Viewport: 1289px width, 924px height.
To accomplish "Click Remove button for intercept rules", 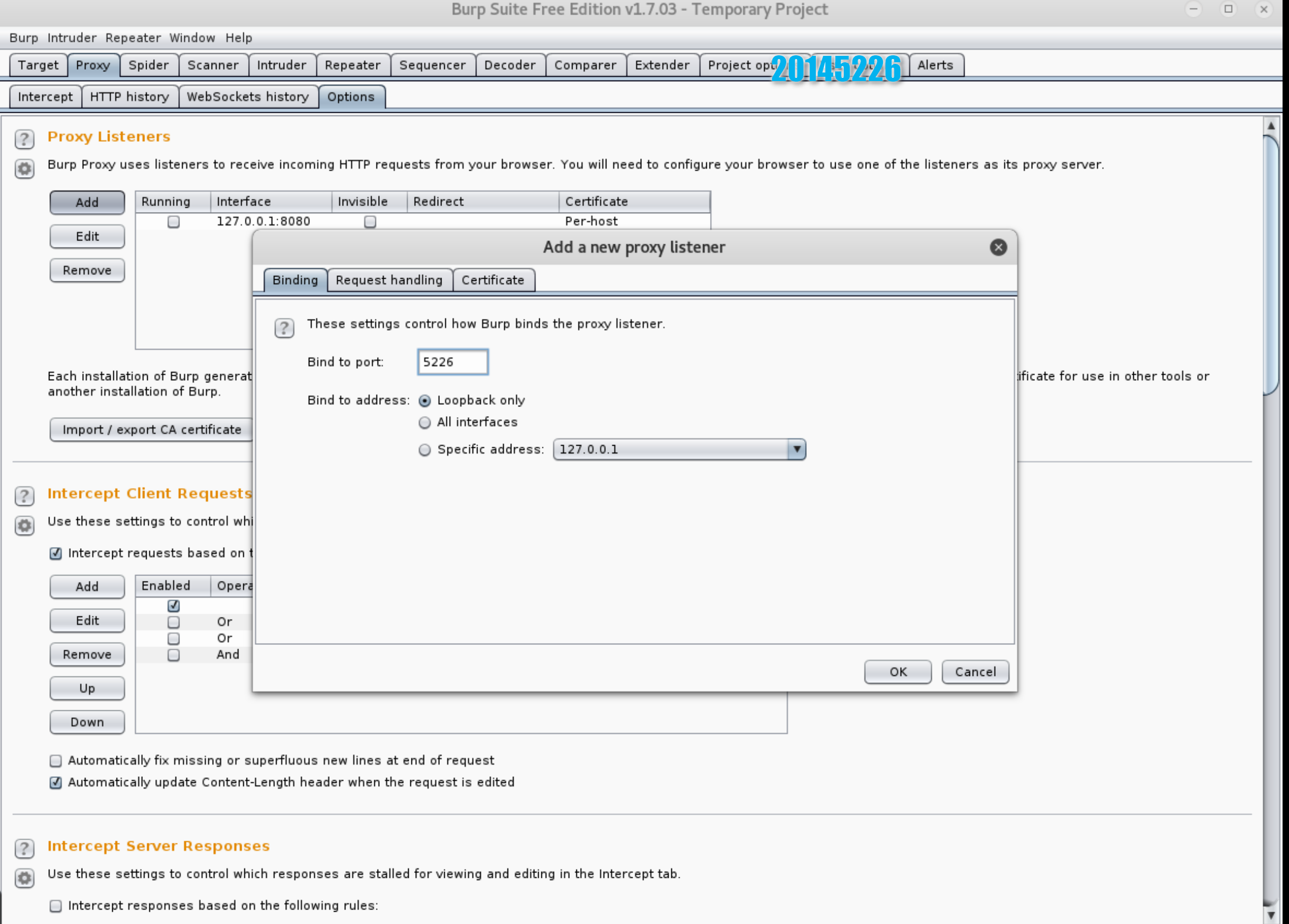I will coord(87,654).
